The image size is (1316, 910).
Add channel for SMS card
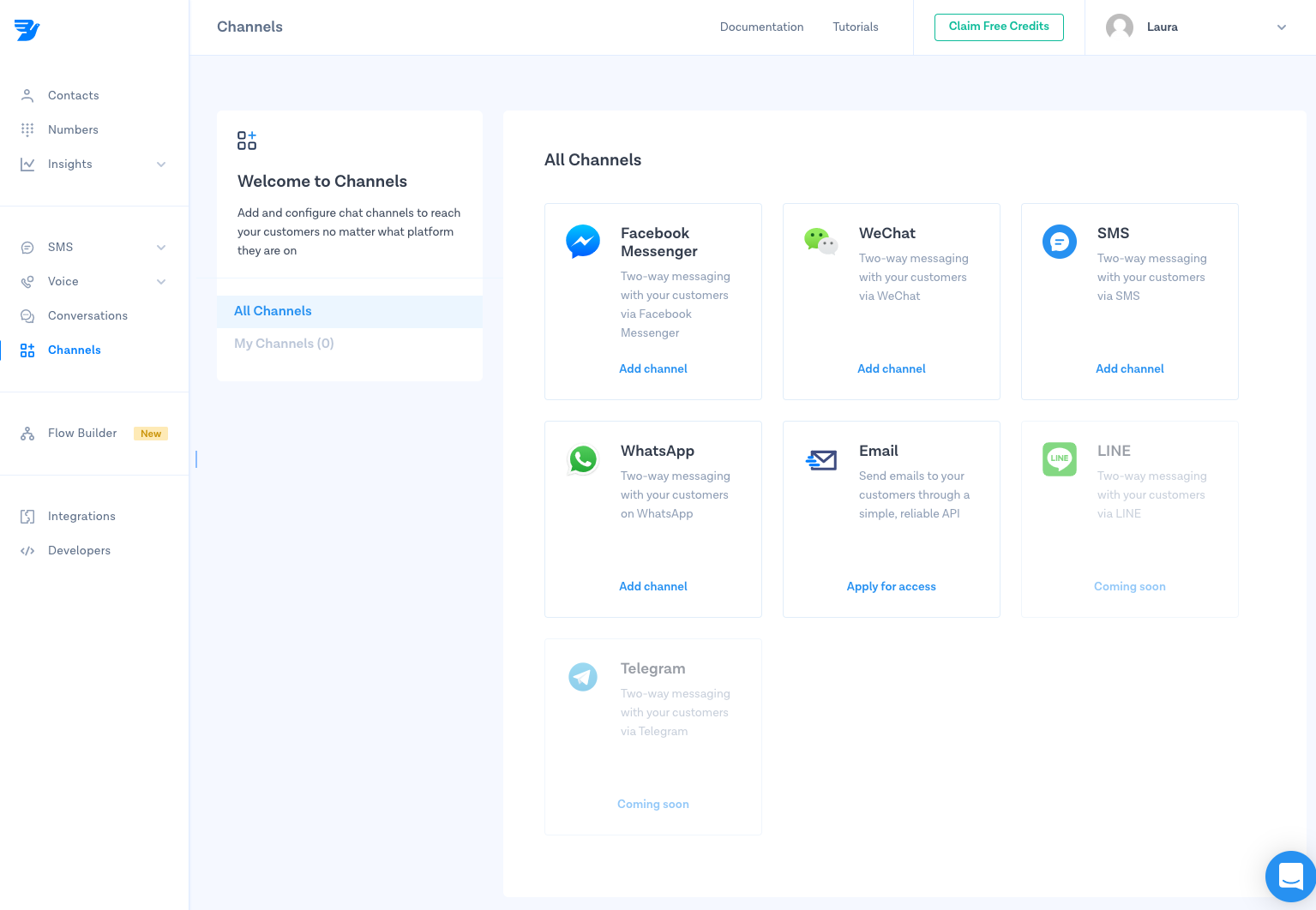point(1130,368)
